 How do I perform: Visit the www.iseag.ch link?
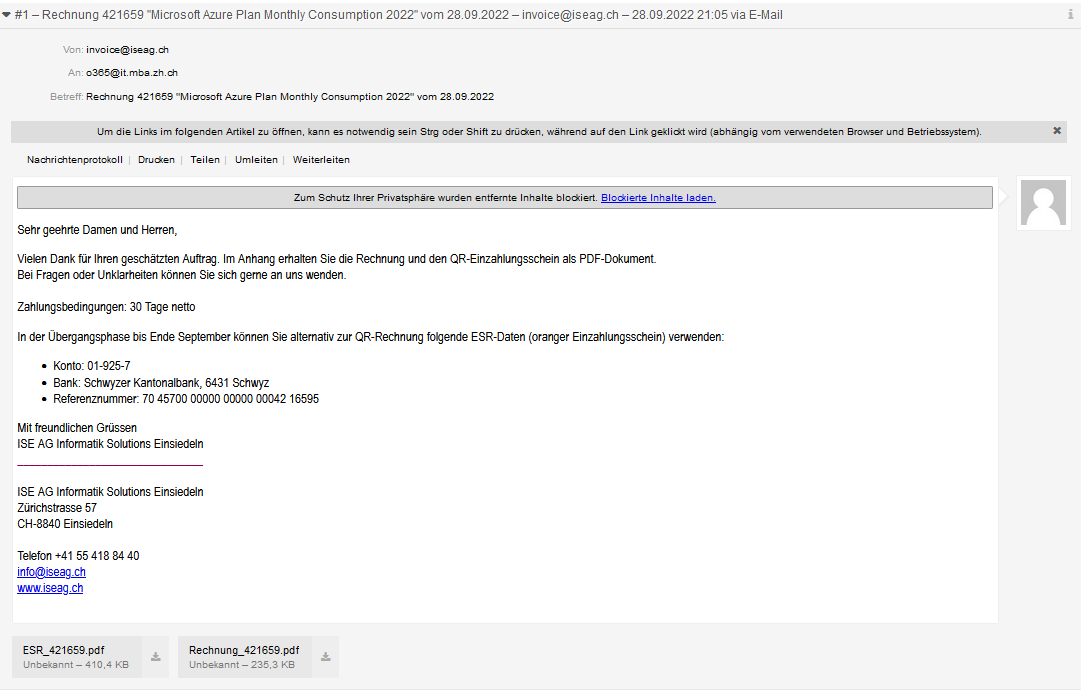(50, 588)
